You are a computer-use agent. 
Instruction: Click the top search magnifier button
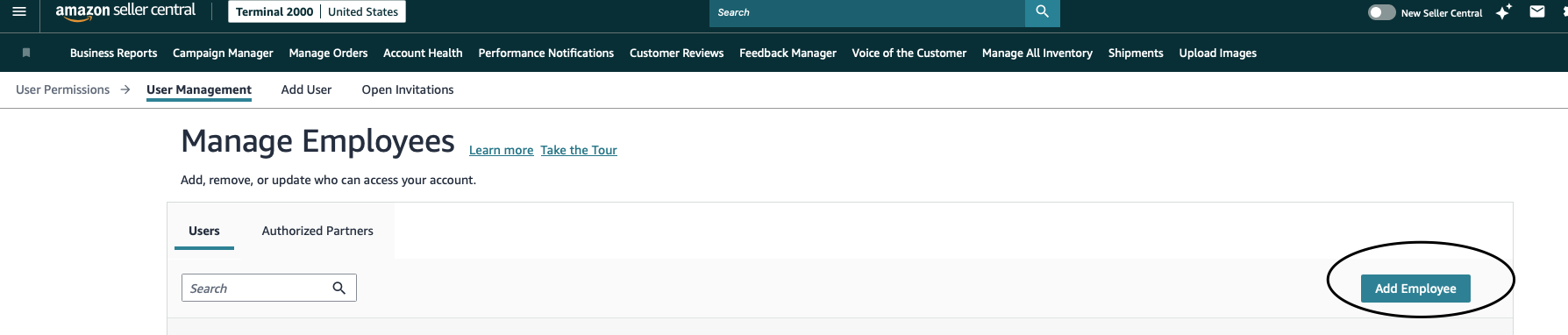(x=1042, y=12)
